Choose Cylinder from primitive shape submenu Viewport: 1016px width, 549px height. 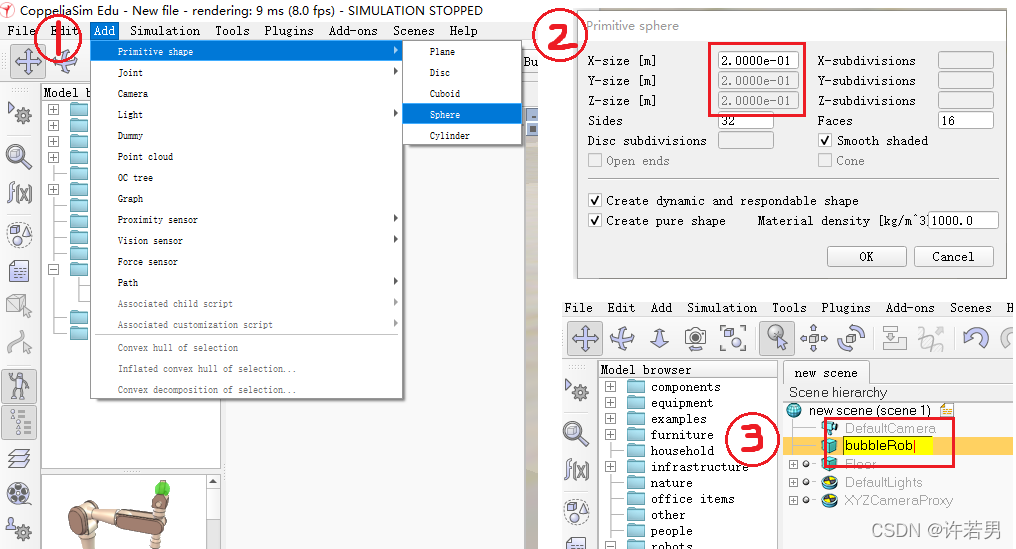[x=462, y=135]
